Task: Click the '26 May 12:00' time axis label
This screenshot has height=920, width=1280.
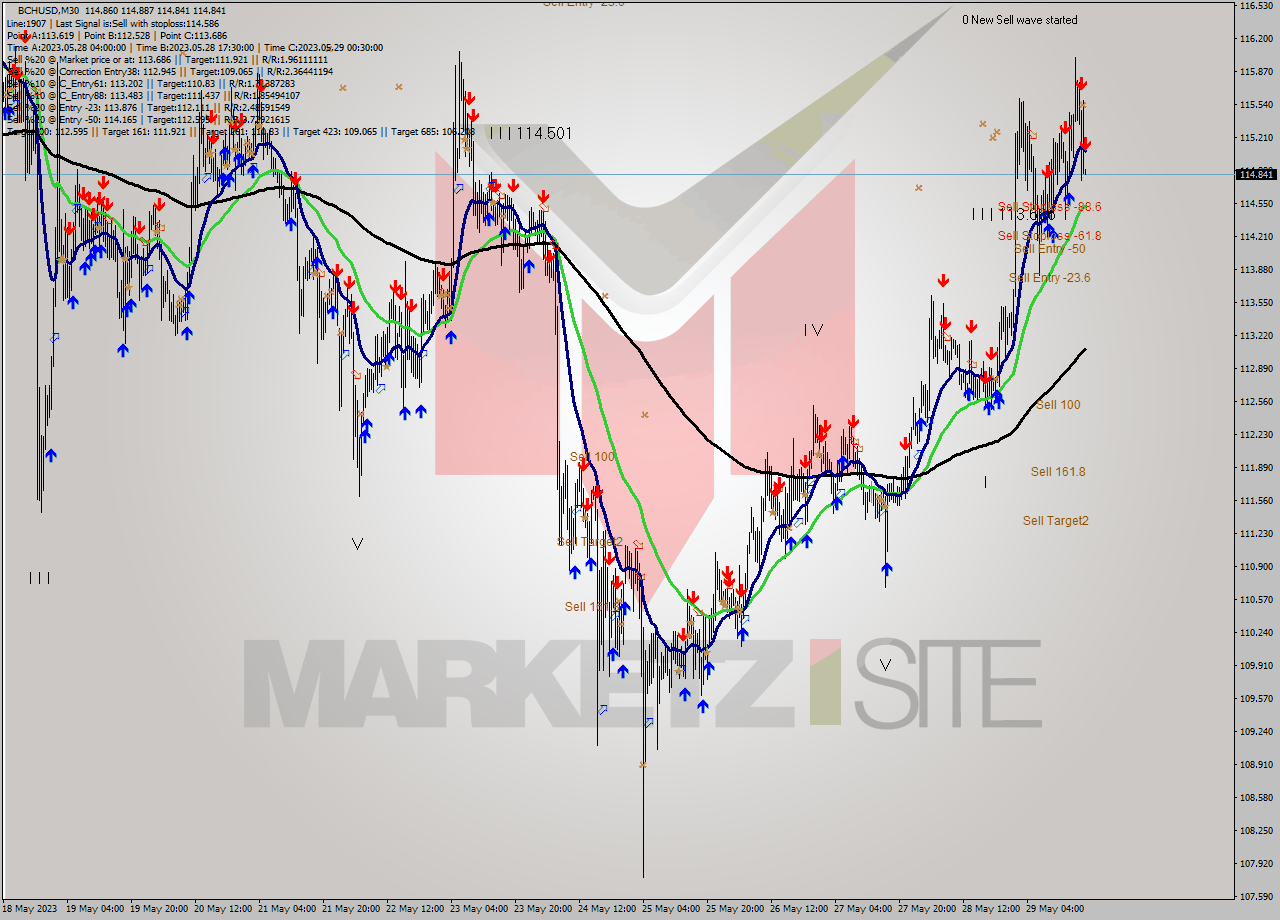Action: coord(798,909)
